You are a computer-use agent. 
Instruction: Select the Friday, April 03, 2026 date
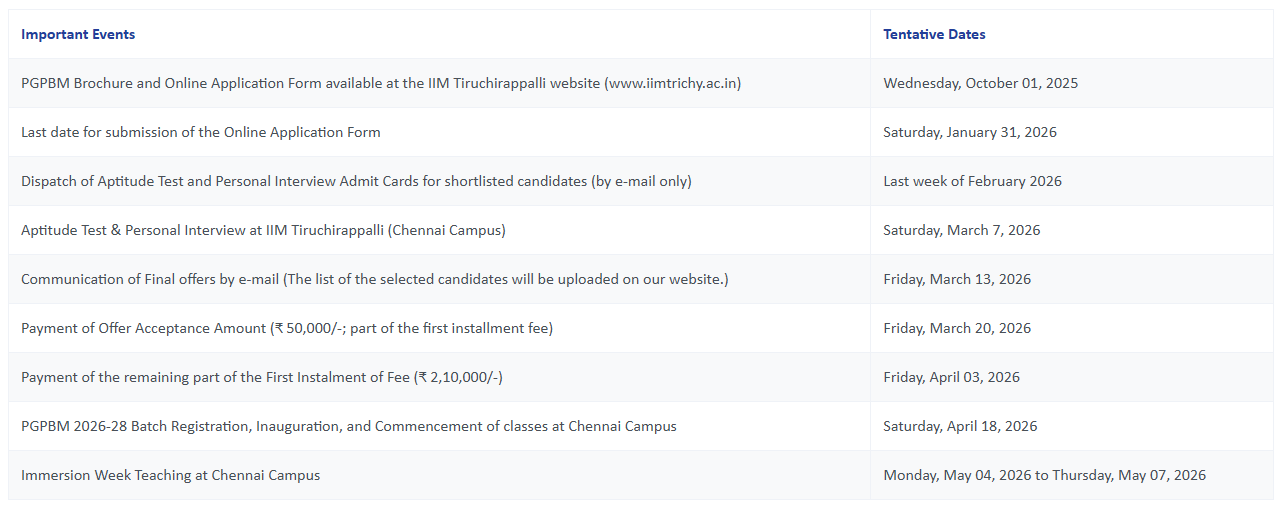(951, 377)
